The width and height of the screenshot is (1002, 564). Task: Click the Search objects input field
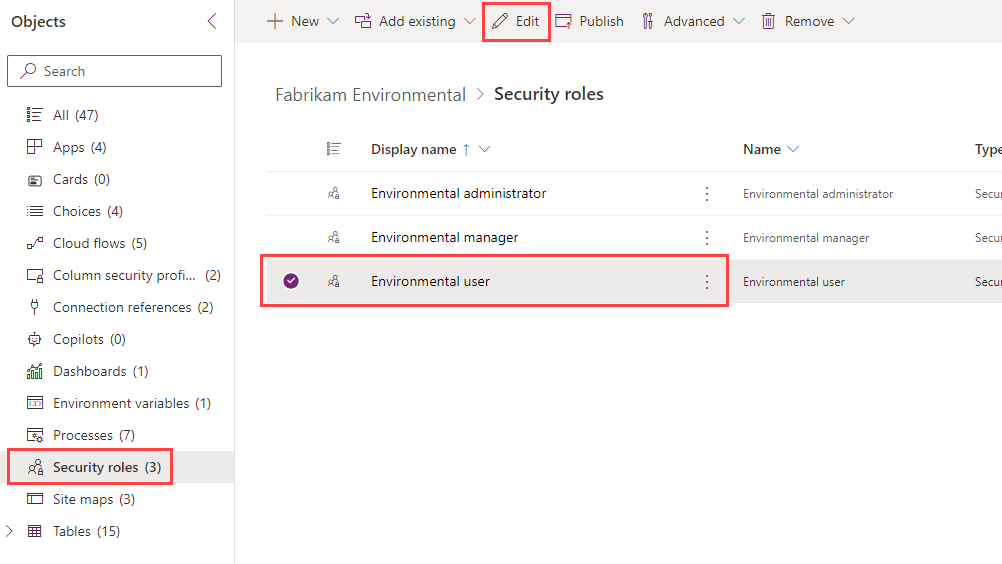(x=114, y=71)
